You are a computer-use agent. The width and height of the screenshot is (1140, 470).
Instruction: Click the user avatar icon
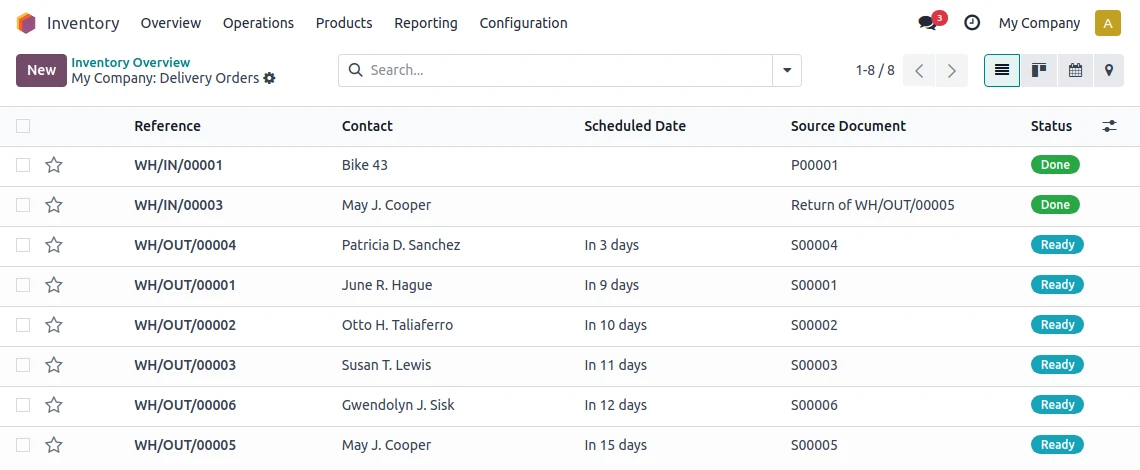[1107, 23]
